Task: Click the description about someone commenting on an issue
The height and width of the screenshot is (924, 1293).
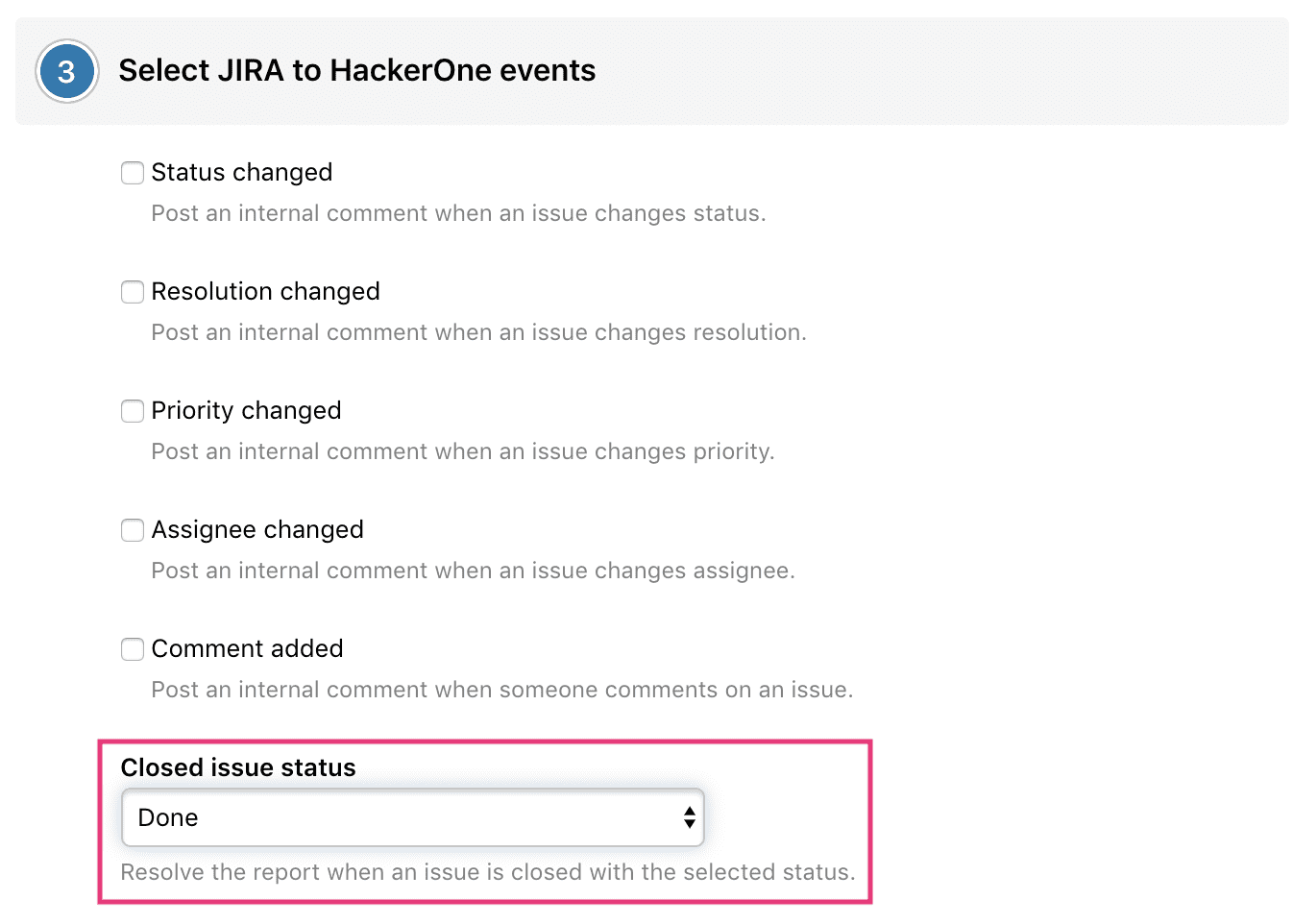Action: coord(501,690)
